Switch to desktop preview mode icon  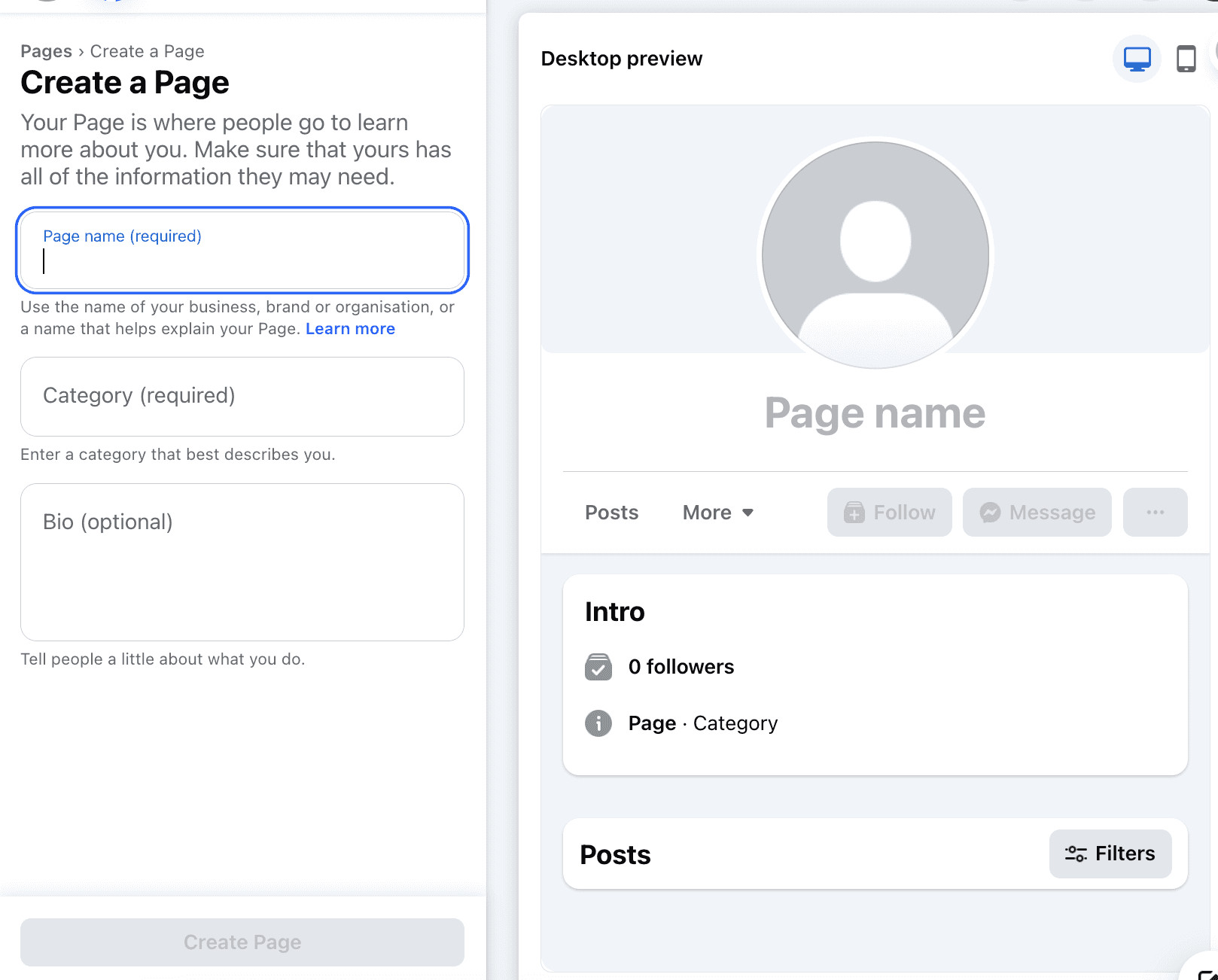click(1137, 59)
